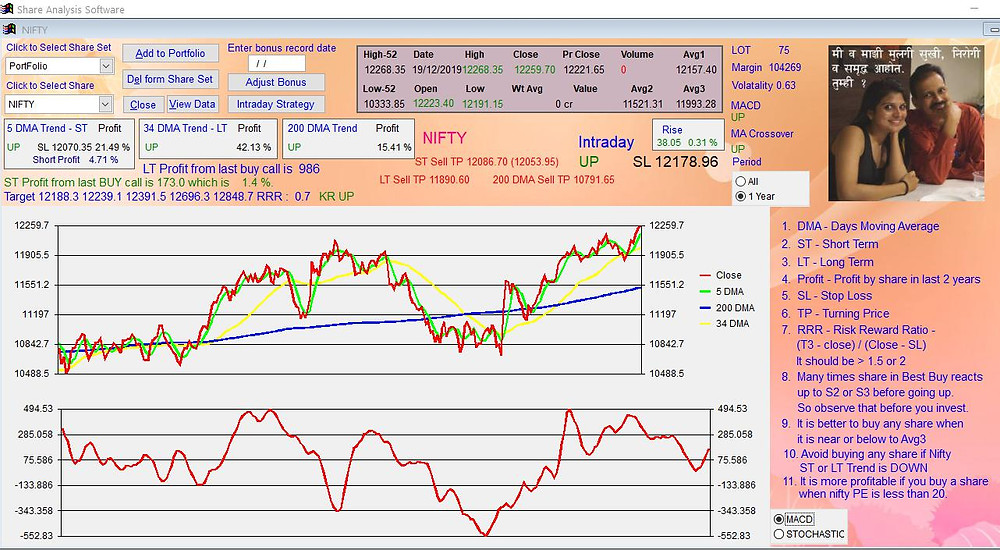Click the large pink NIFTY heading
The image size is (1000, 550).
click(445, 138)
